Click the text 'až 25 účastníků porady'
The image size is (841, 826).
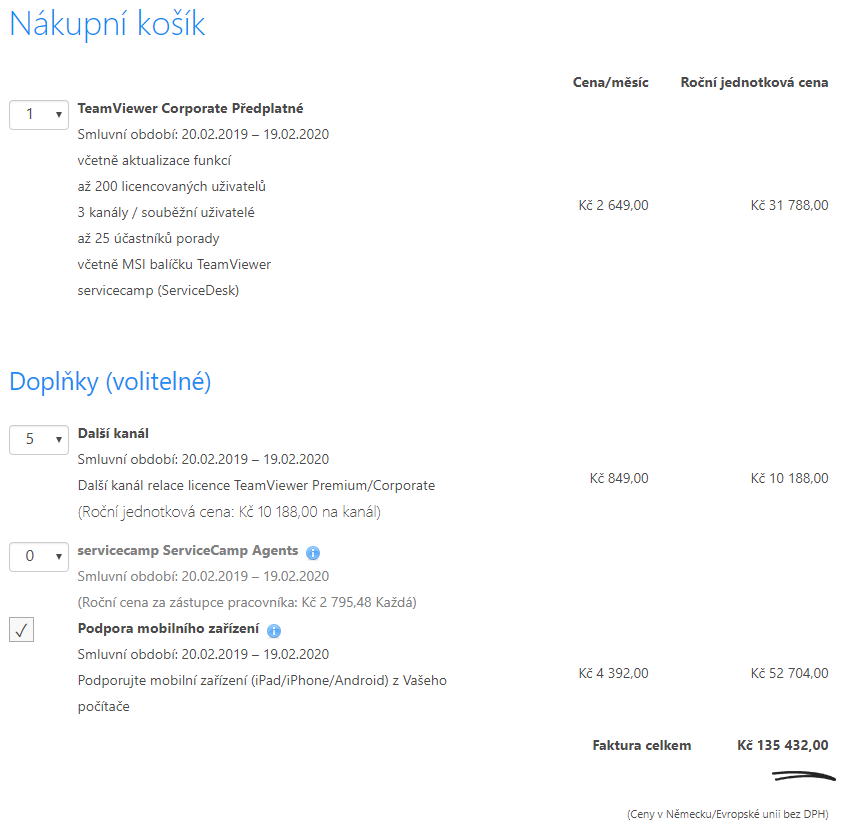point(148,239)
